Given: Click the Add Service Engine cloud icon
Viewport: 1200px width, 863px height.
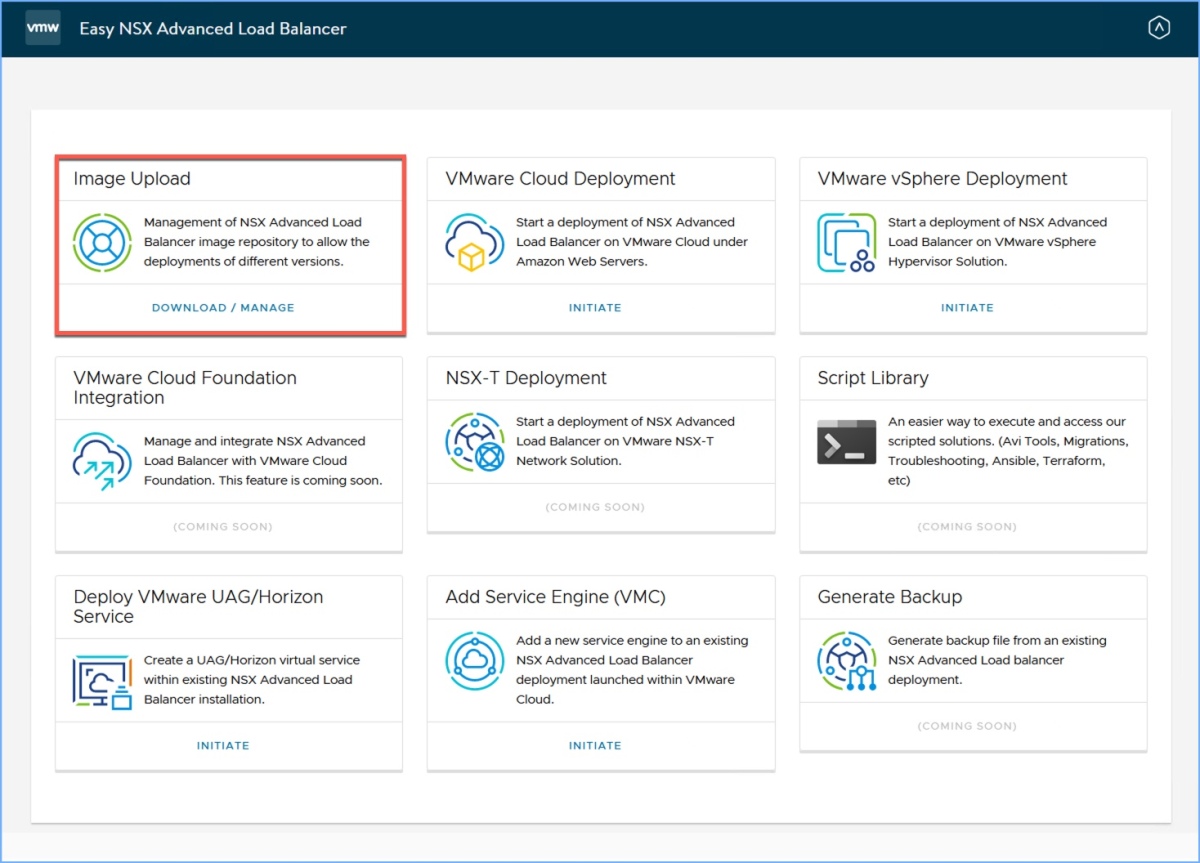Looking at the screenshot, I should [x=474, y=660].
